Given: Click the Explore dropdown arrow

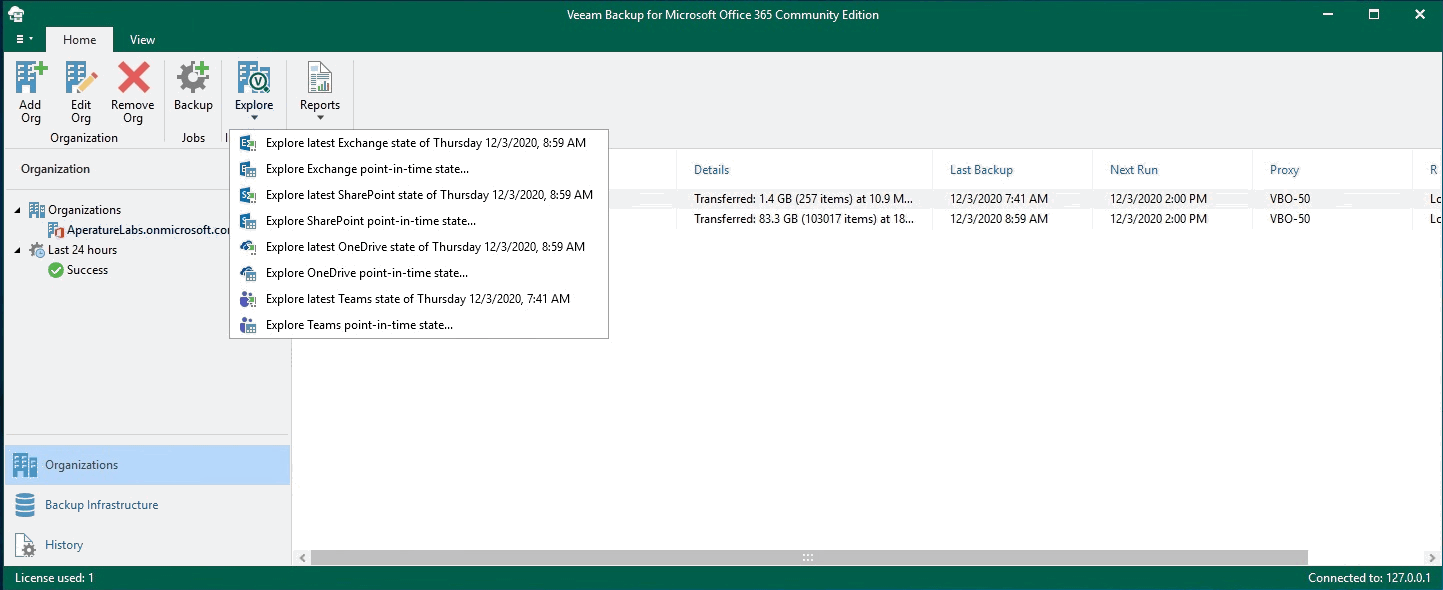Looking at the screenshot, I should tap(254, 118).
